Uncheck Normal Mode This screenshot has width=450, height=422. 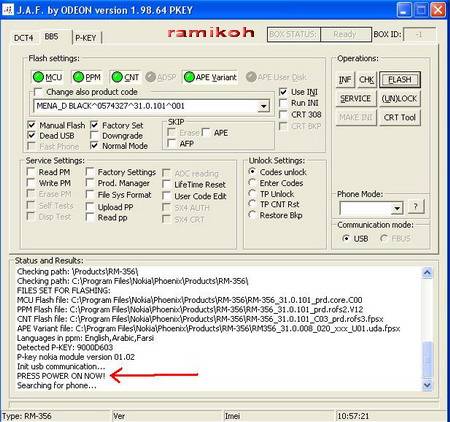[94, 146]
